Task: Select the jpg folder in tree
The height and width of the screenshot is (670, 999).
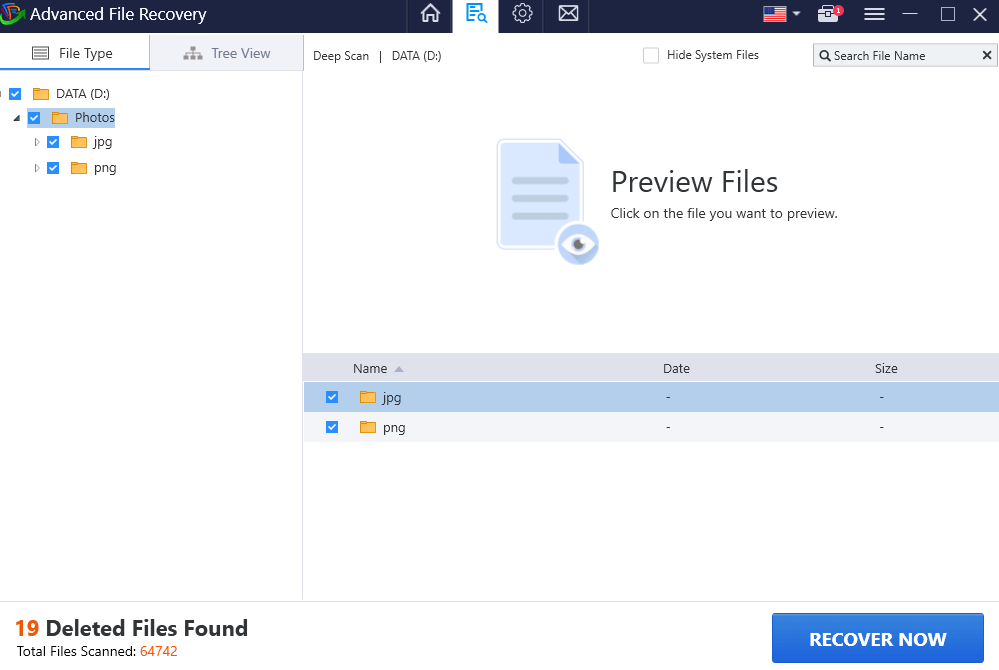Action: pyautogui.click(x=103, y=142)
